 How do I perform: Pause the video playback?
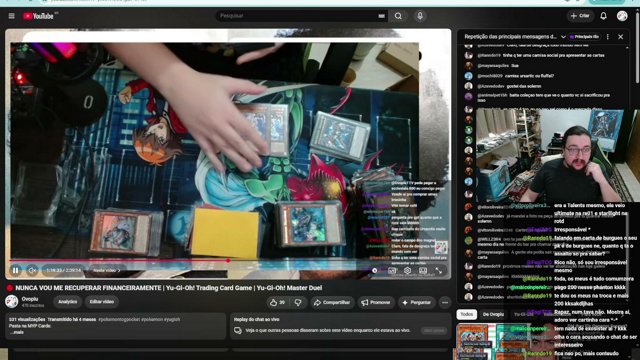click(16, 270)
